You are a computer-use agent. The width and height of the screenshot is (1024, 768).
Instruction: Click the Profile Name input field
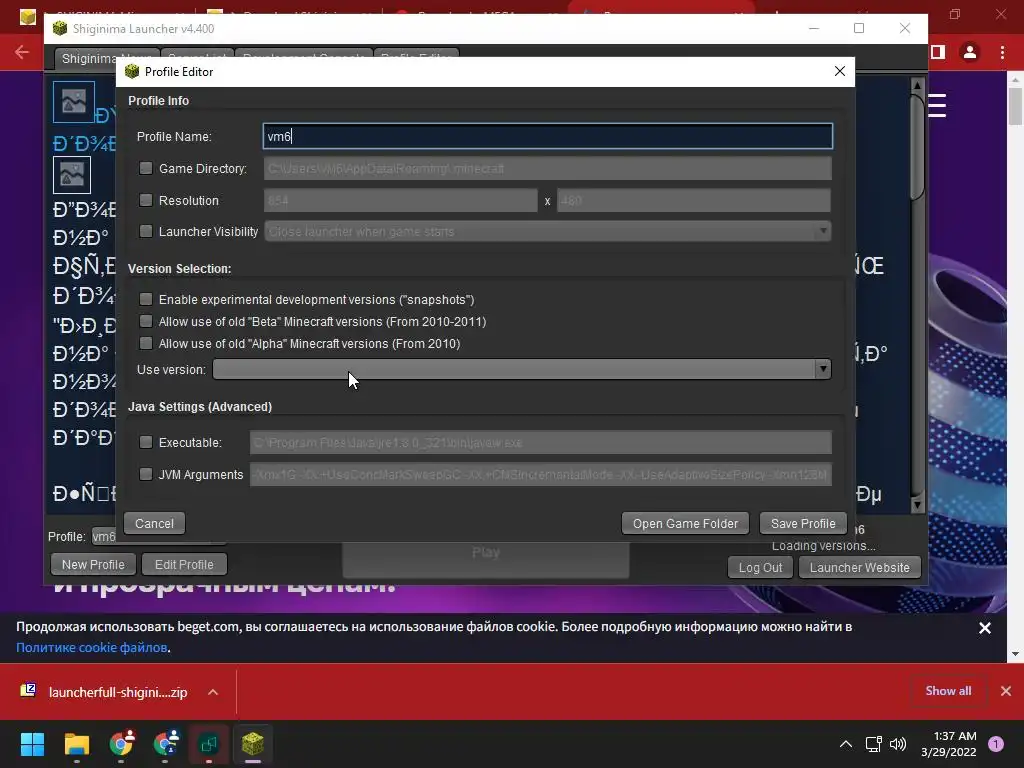[x=547, y=136]
